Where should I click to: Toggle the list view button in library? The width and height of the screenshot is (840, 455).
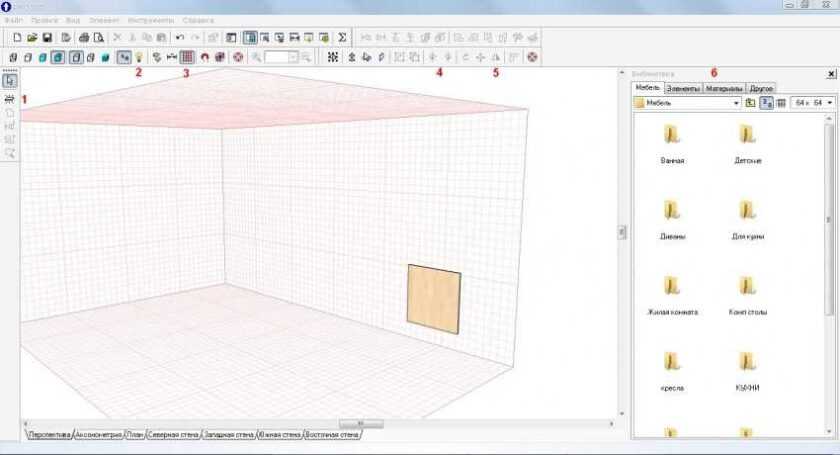tap(781, 103)
